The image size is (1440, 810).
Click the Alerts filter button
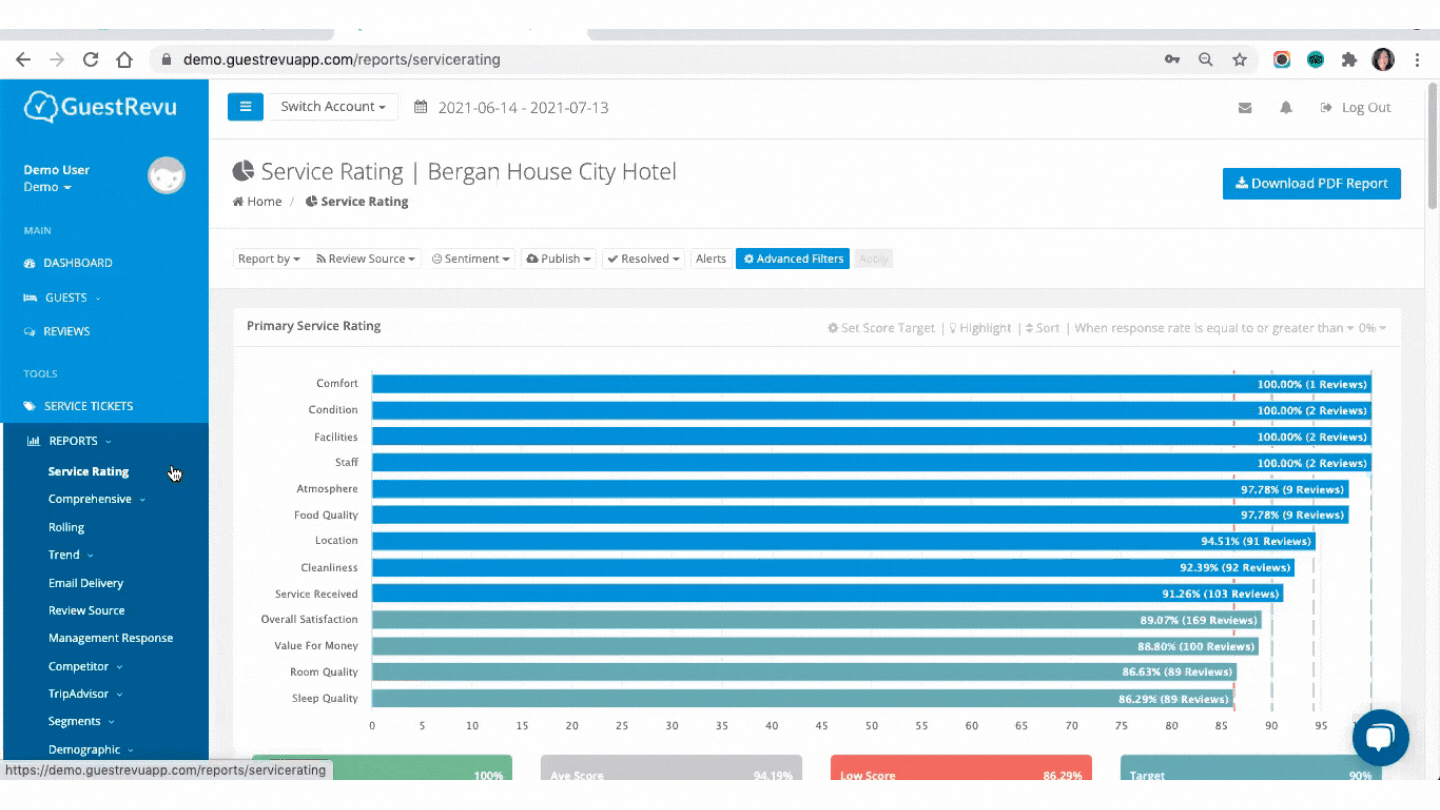(711, 259)
